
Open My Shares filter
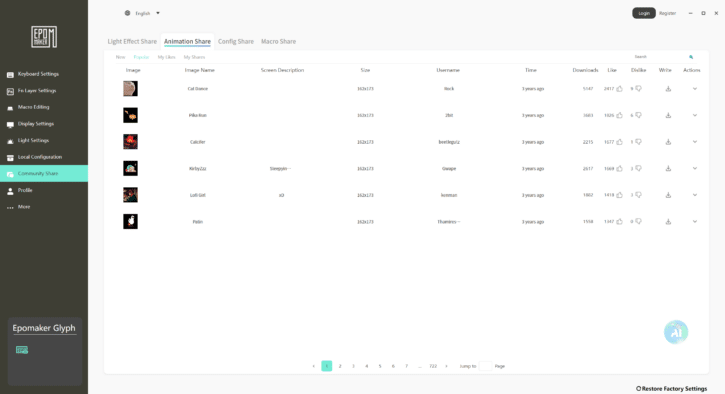pyautogui.click(x=194, y=57)
